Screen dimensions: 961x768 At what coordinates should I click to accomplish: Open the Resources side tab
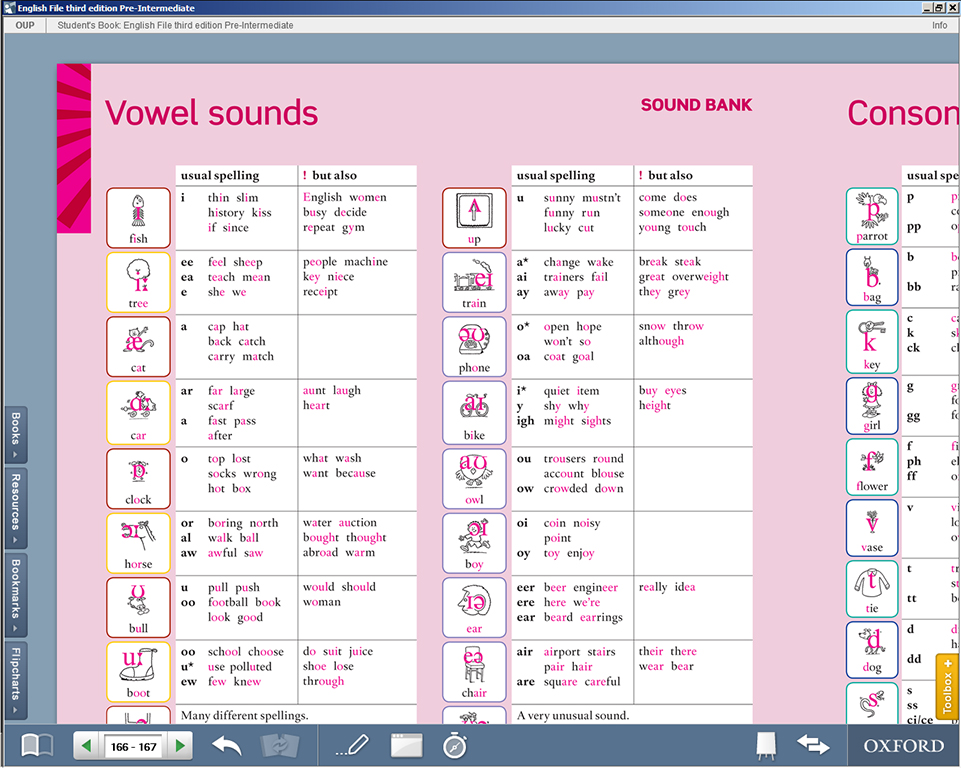pos(15,508)
